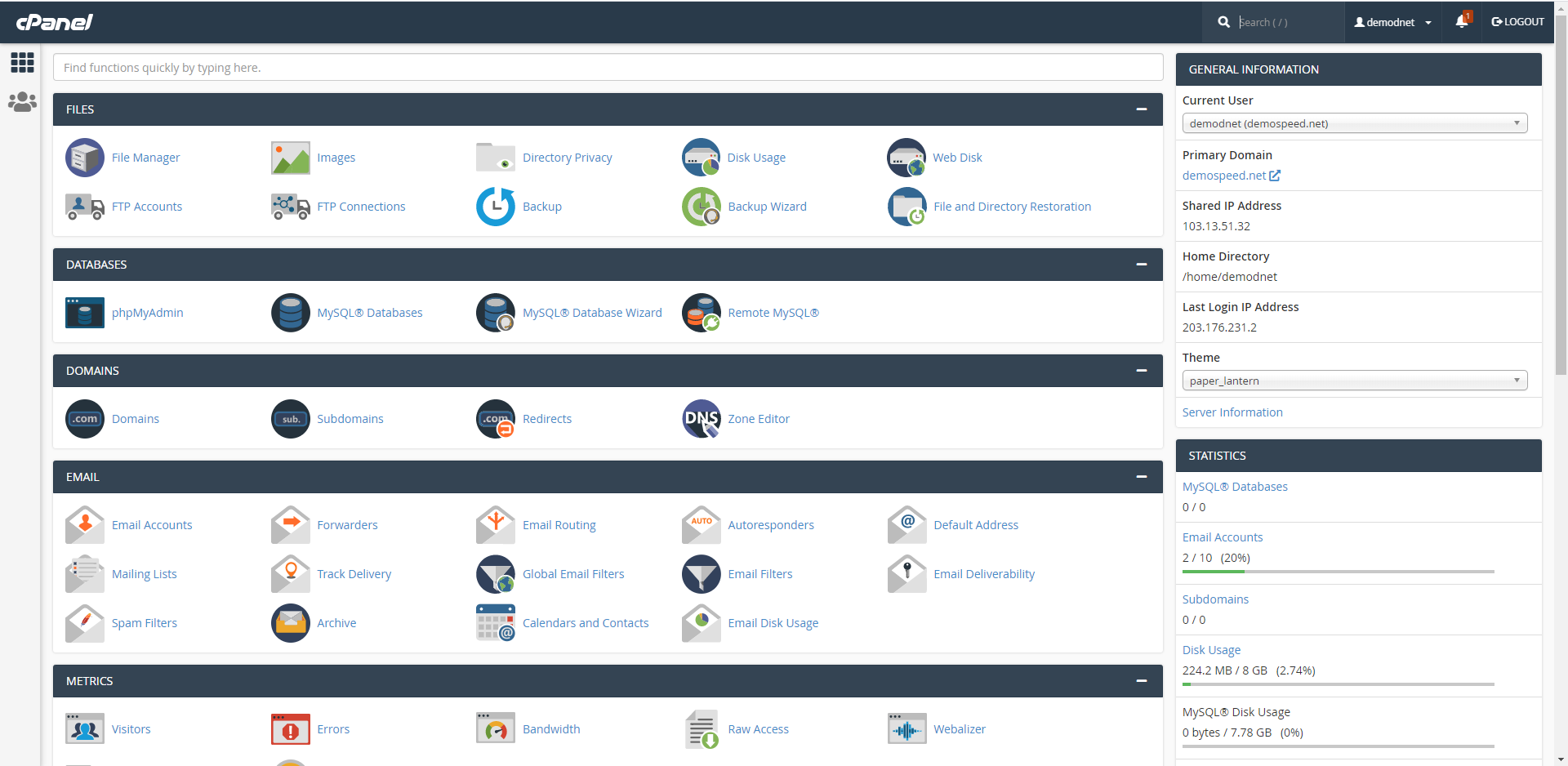The height and width of the screenshot is (766, 1568).
Task: Launch the Backup Wizard icon
Action: click(702, 207)
